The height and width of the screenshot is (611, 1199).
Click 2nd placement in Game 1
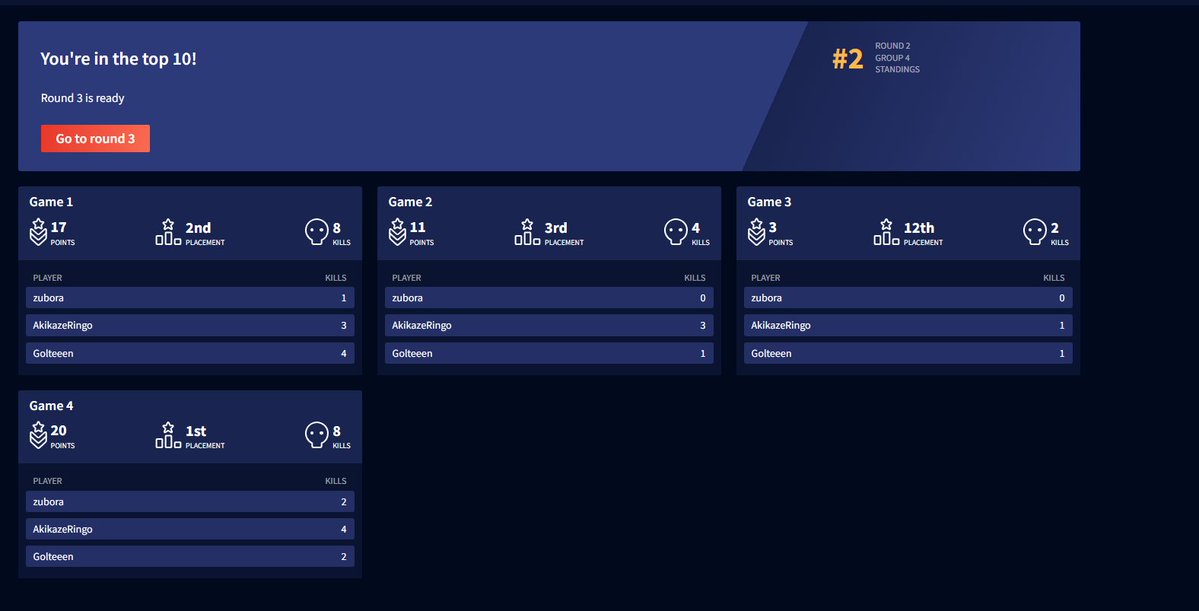[x=198, y=228]
